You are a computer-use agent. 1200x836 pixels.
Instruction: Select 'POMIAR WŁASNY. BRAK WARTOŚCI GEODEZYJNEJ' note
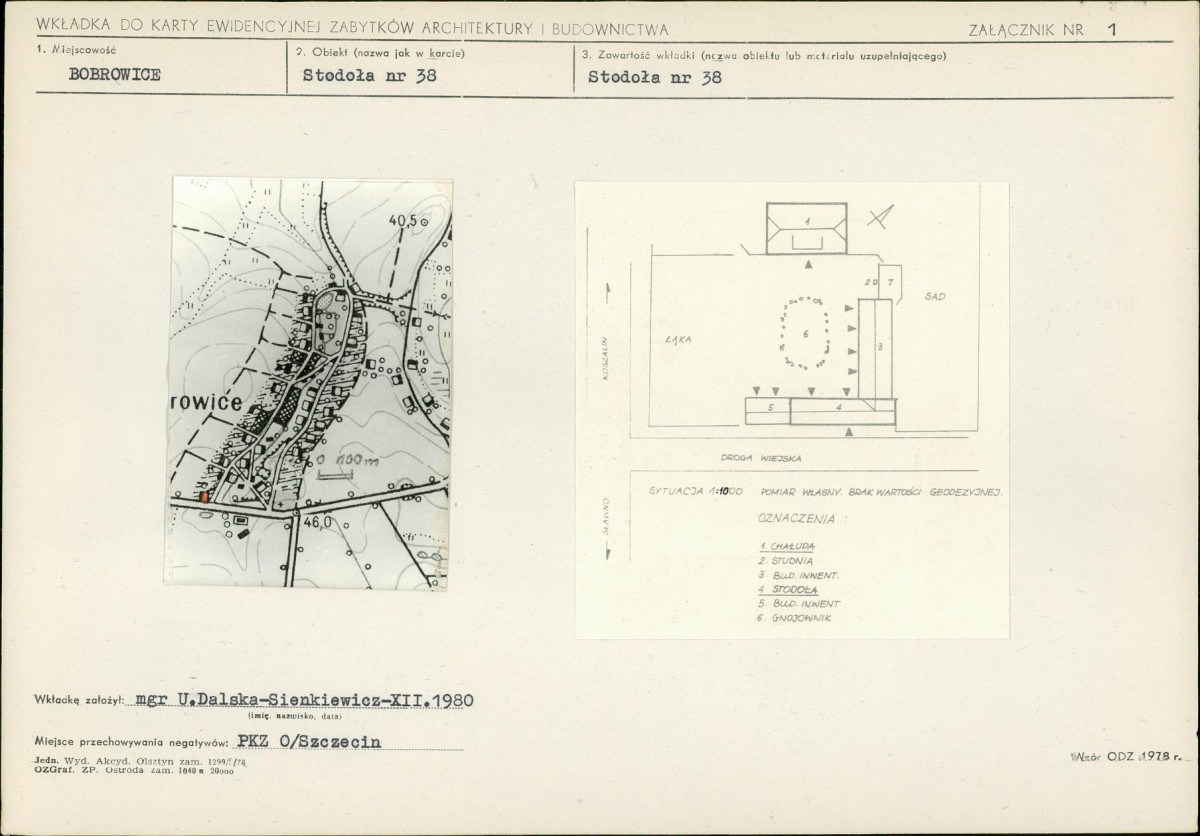[x=882, y=493]
